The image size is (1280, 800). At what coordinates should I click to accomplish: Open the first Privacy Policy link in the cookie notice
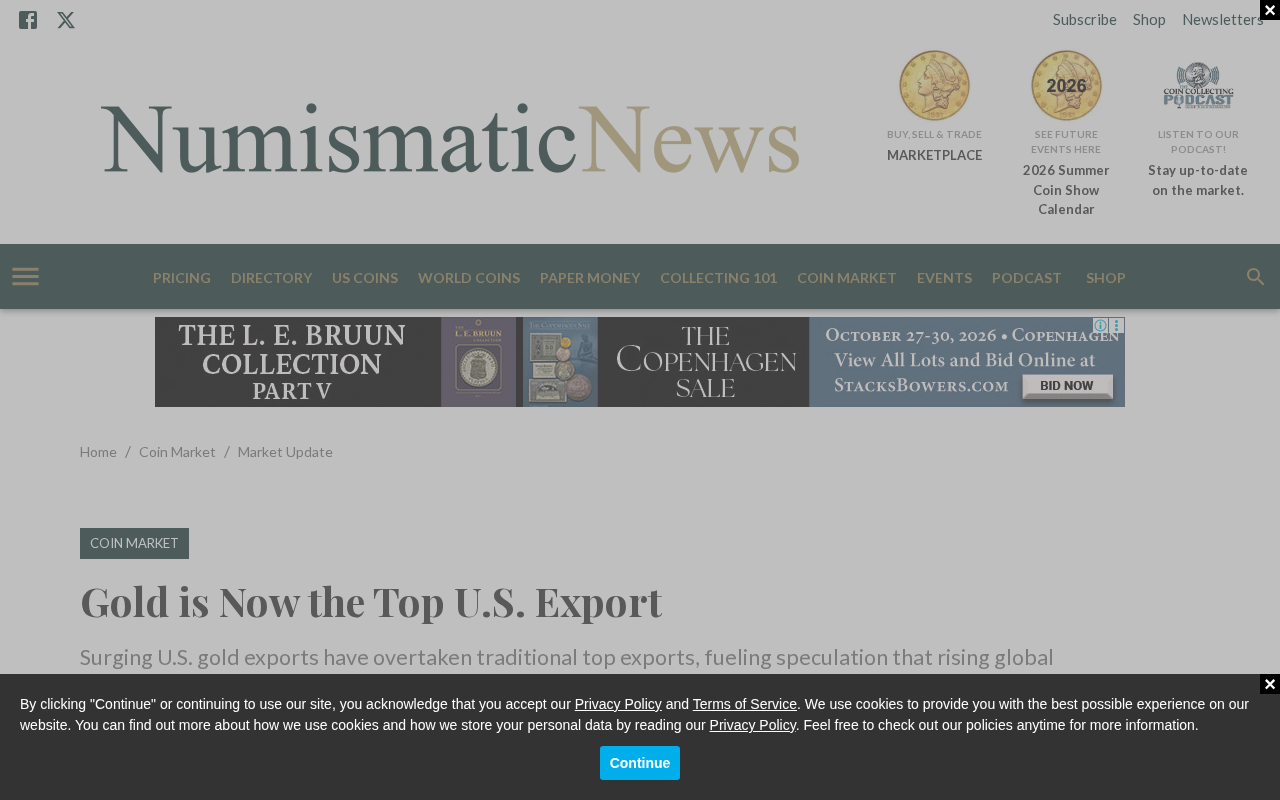pyautogui.click(x=618, y=704)
